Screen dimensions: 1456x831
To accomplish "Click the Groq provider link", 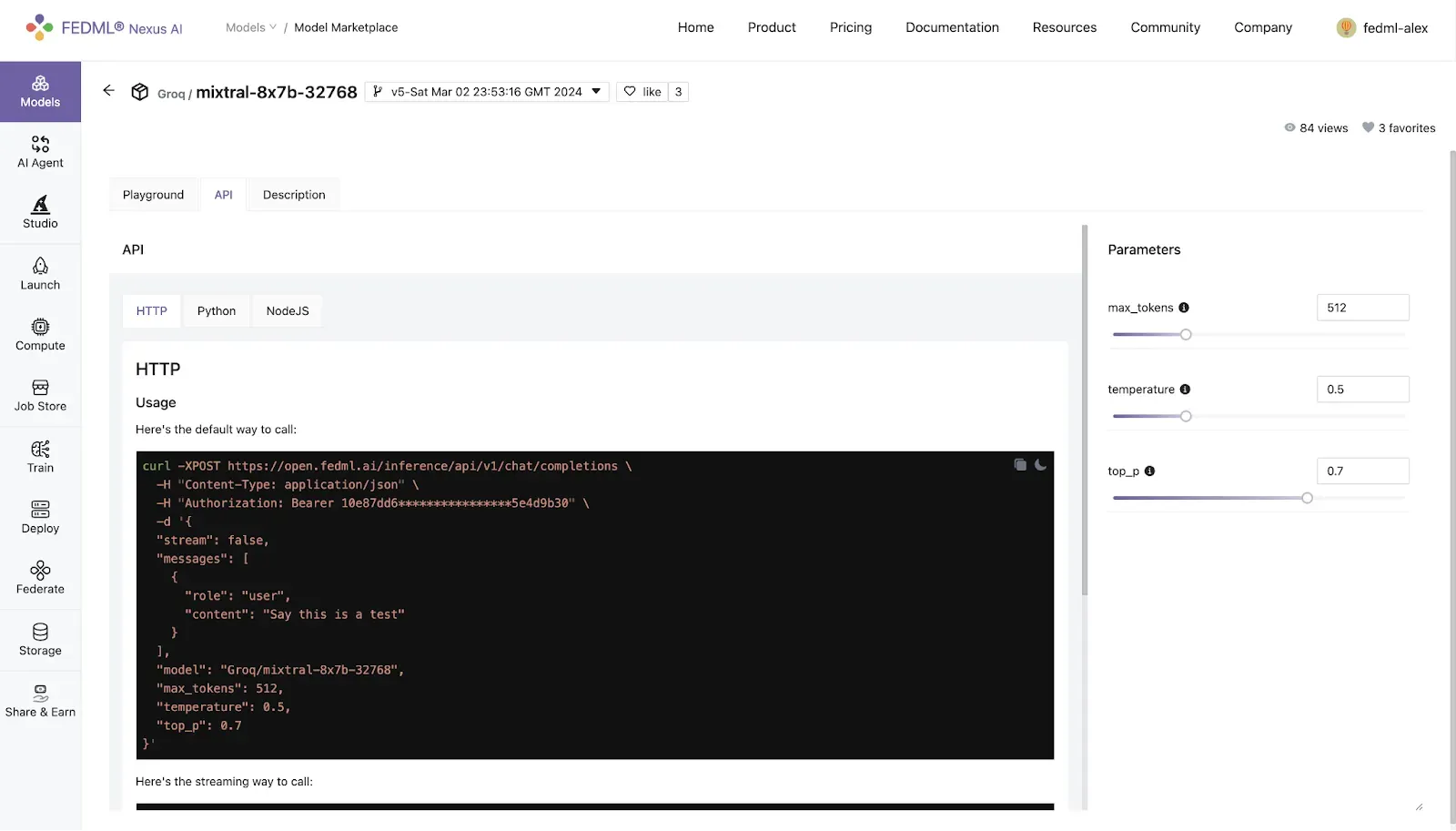I will pos(171,94).
